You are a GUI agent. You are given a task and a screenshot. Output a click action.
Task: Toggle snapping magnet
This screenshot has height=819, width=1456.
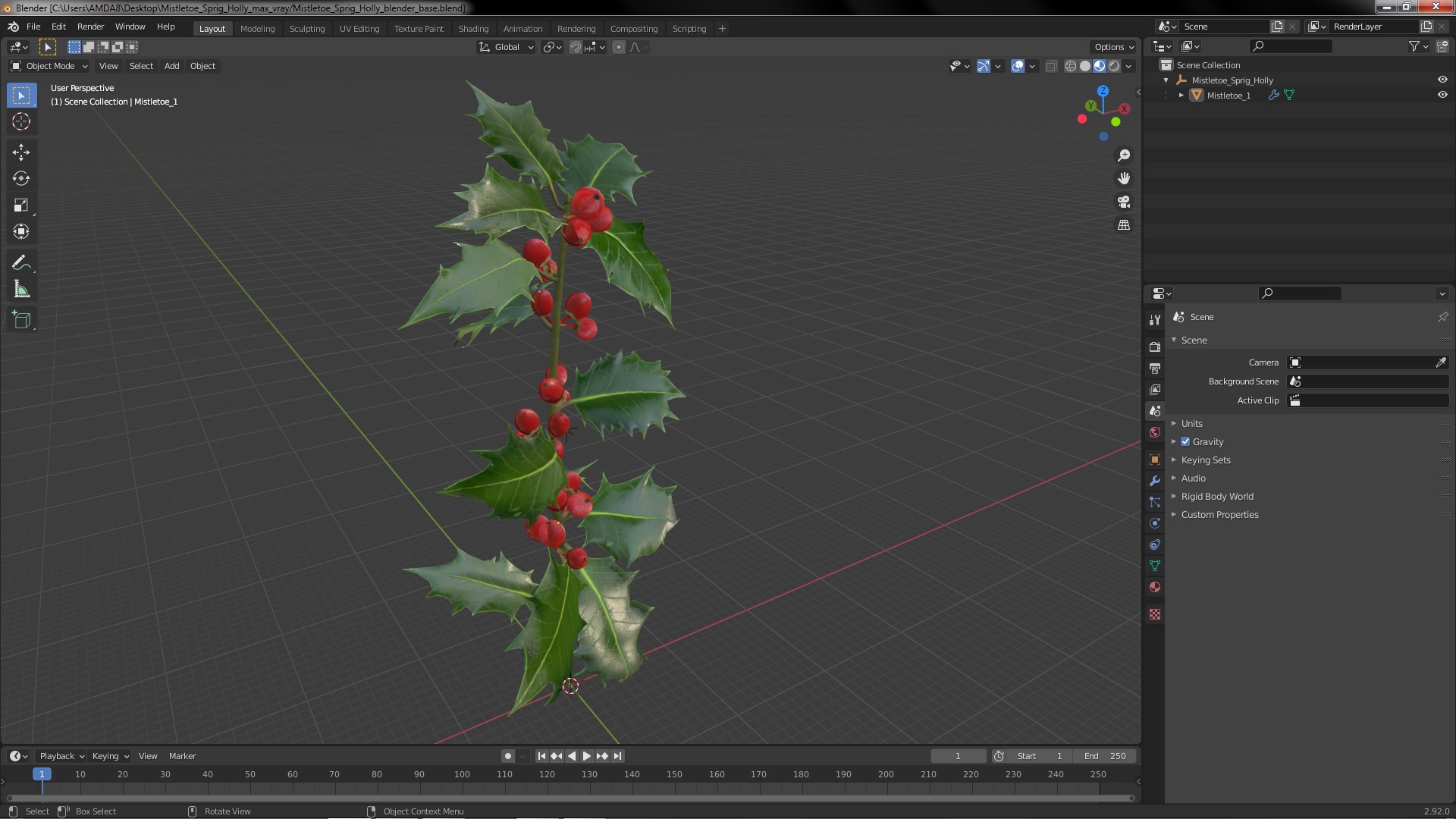576,47
